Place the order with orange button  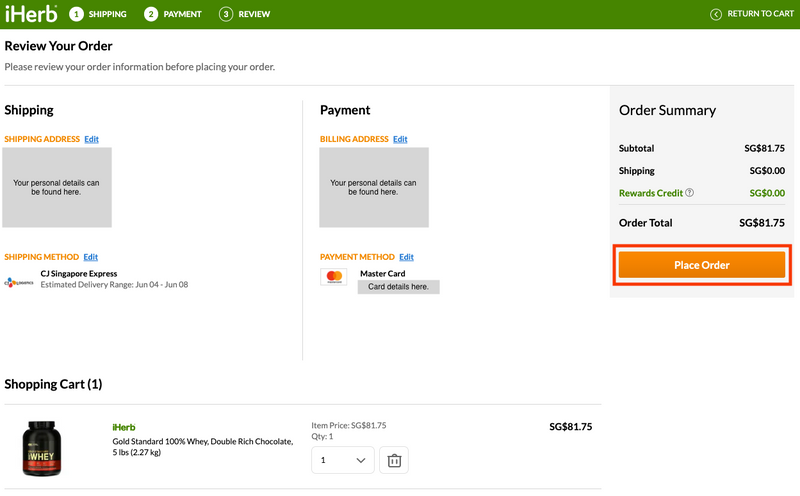pyautogui.click(x=702, y=265)
